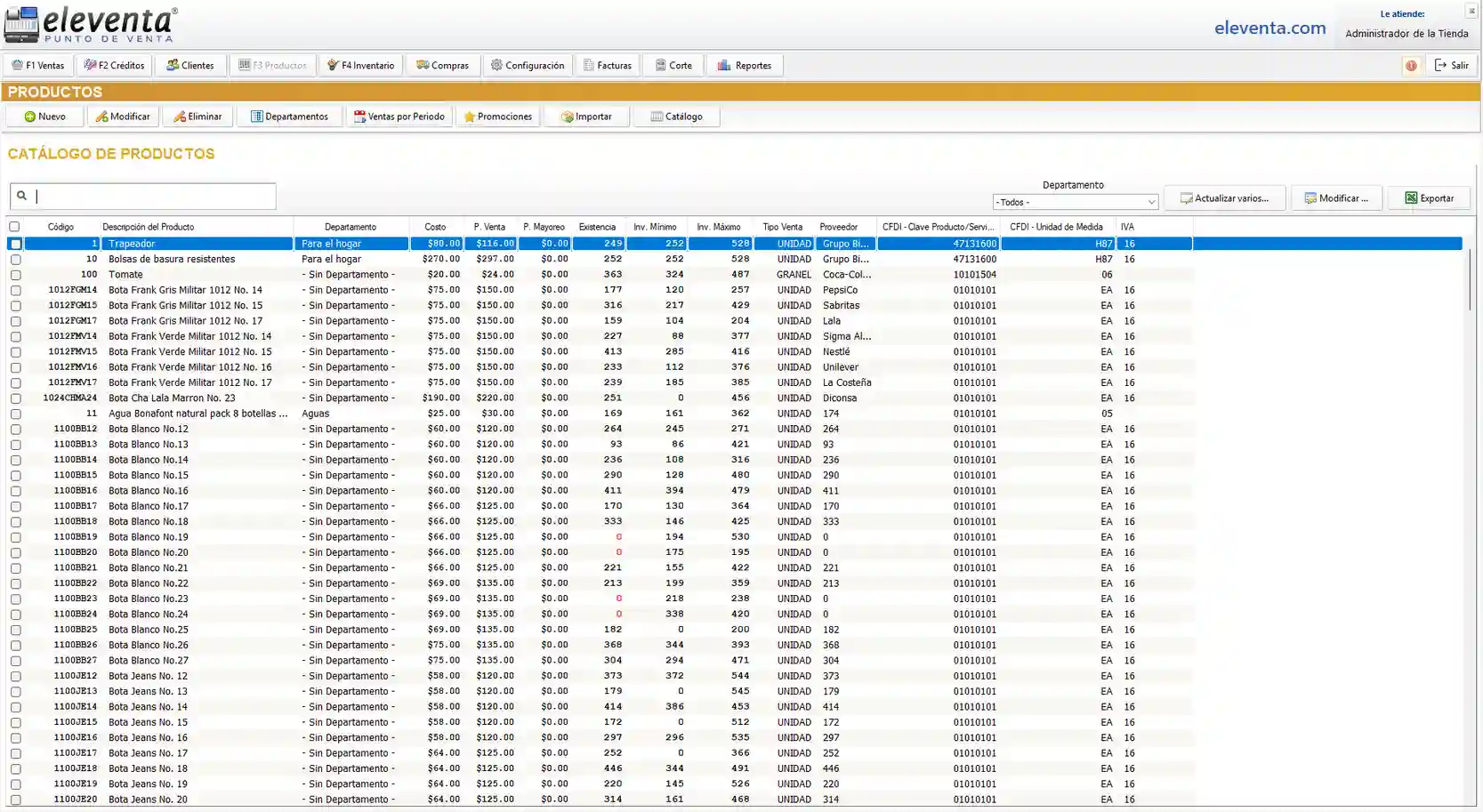Sort by Existencia column header
Viewport: 1483px width, 812px height.
pos(597,227)
